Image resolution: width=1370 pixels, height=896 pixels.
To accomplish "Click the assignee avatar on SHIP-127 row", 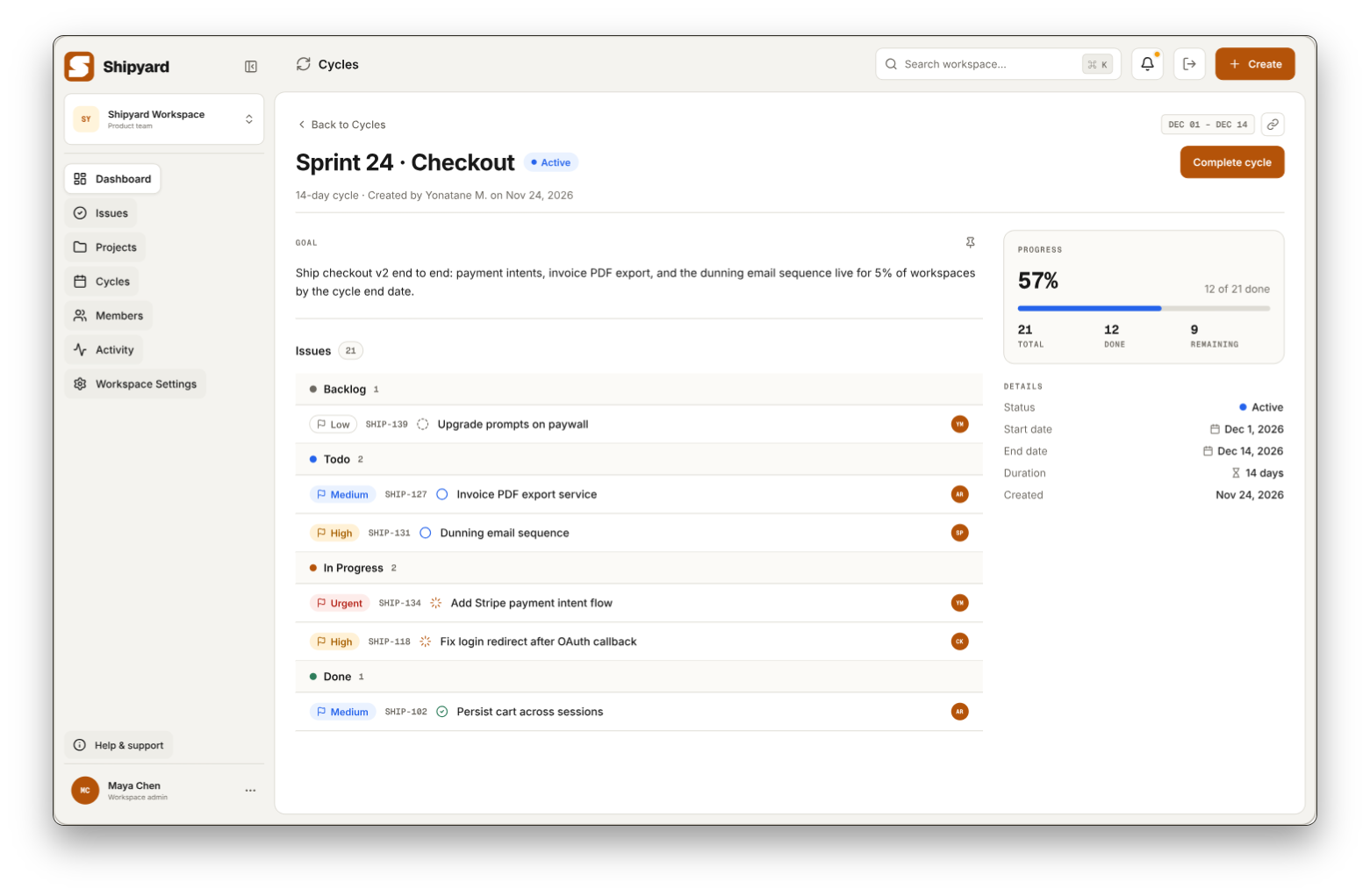I will pos(960,495).
